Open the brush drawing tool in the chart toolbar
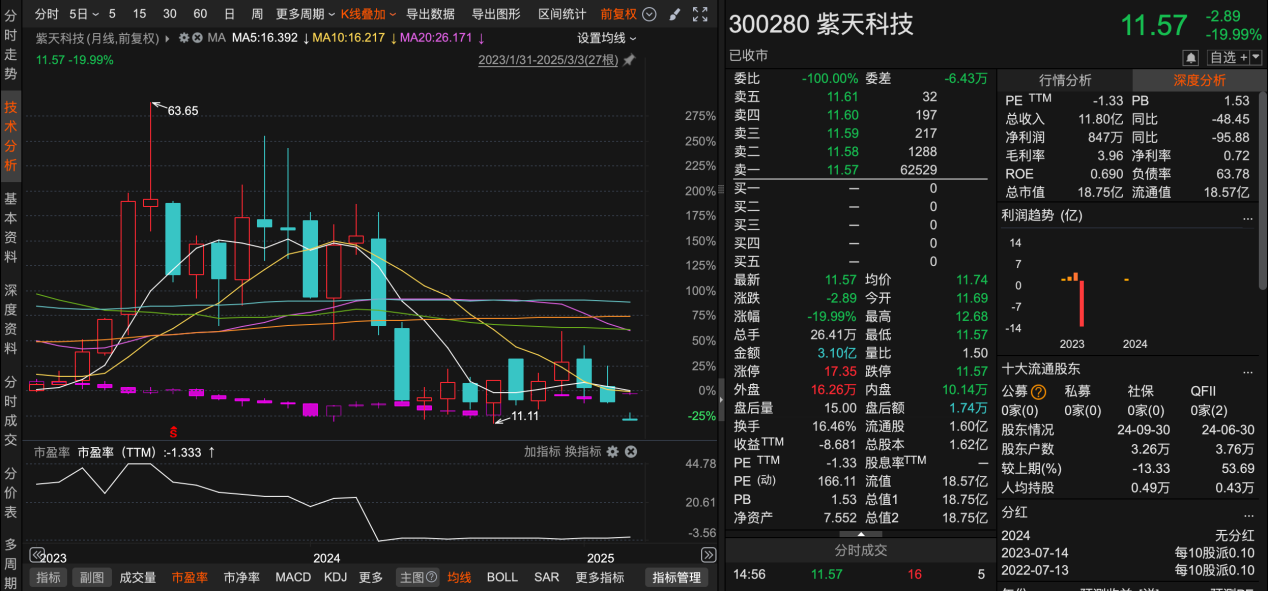 (x=674, y=14)
